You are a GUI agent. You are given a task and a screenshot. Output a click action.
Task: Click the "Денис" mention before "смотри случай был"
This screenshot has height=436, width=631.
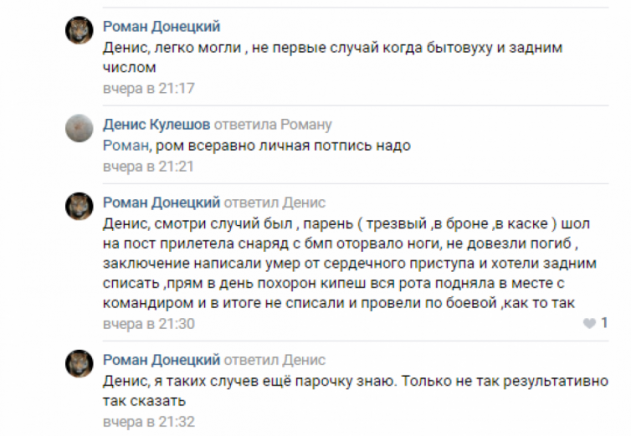click(123, 222)
